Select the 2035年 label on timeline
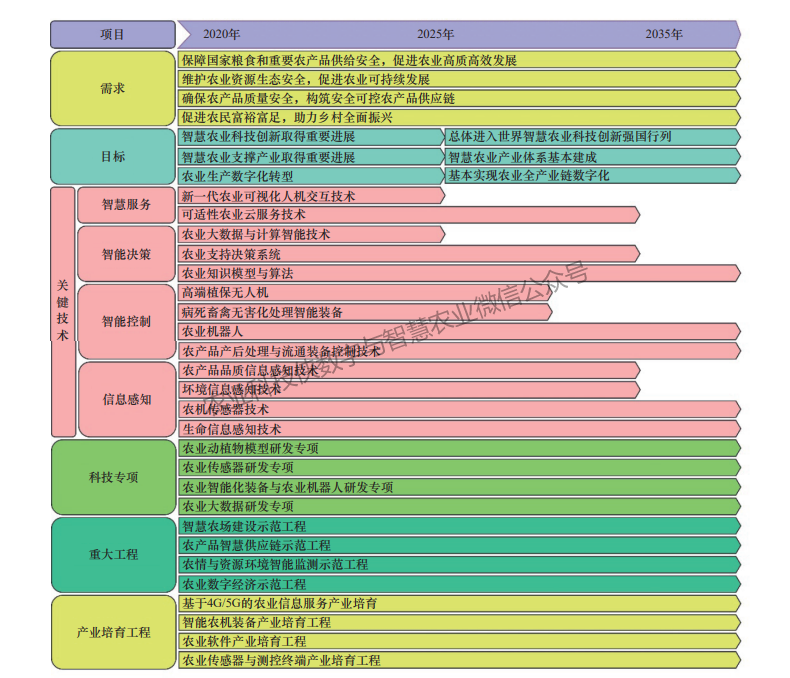790x678 pixels. tap(664, 34)
